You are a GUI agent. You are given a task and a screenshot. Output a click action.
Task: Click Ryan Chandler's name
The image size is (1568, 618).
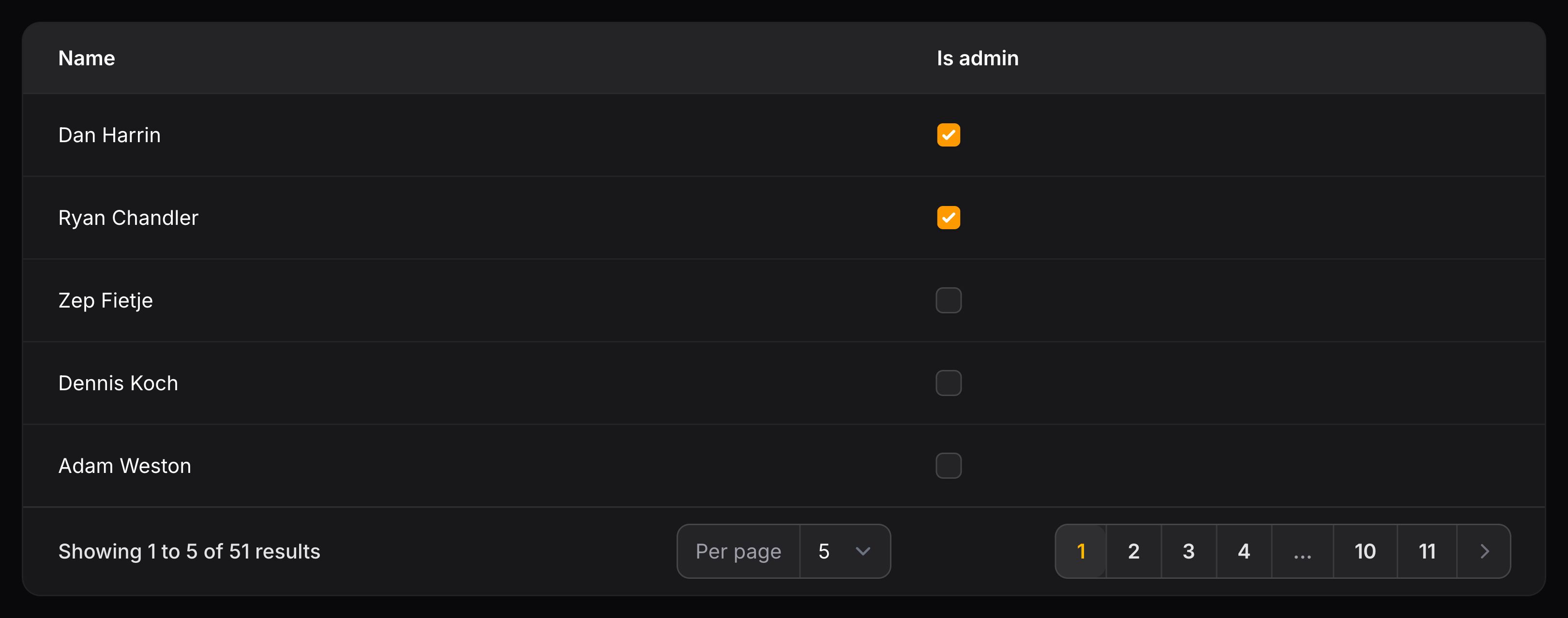[128, 217]
